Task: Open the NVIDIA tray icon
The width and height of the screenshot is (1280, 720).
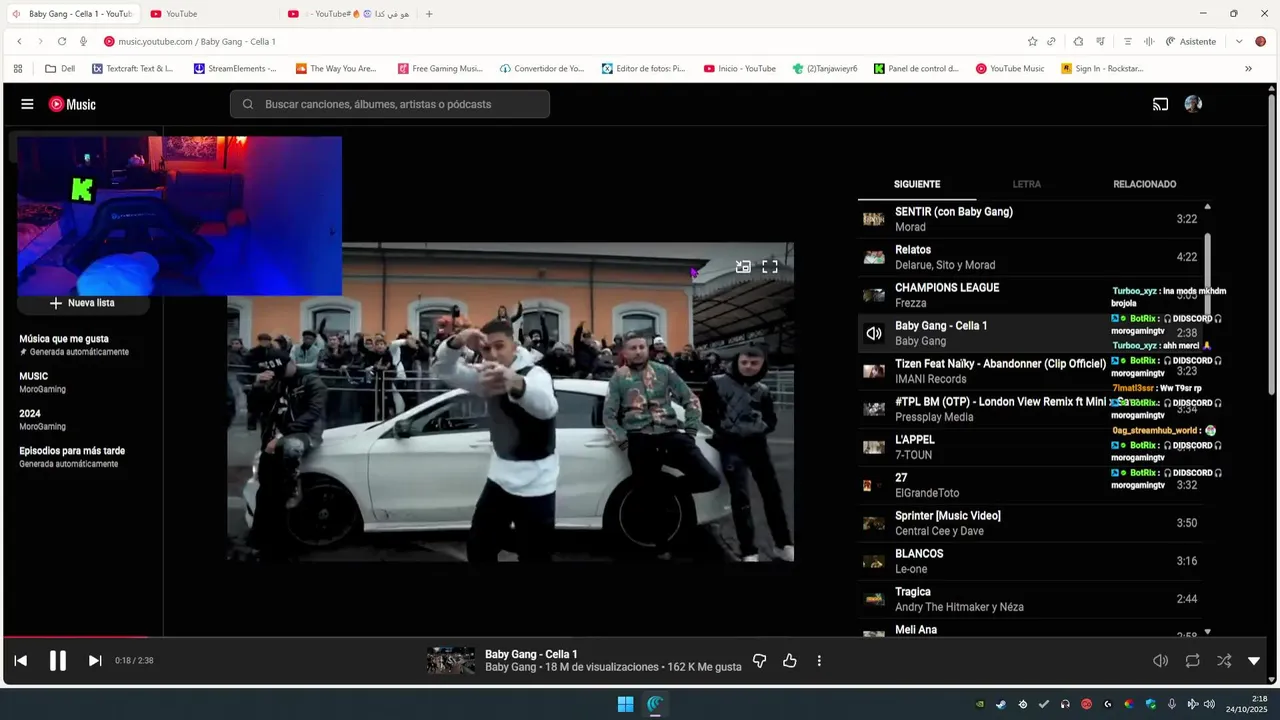Action: [980, 704]
